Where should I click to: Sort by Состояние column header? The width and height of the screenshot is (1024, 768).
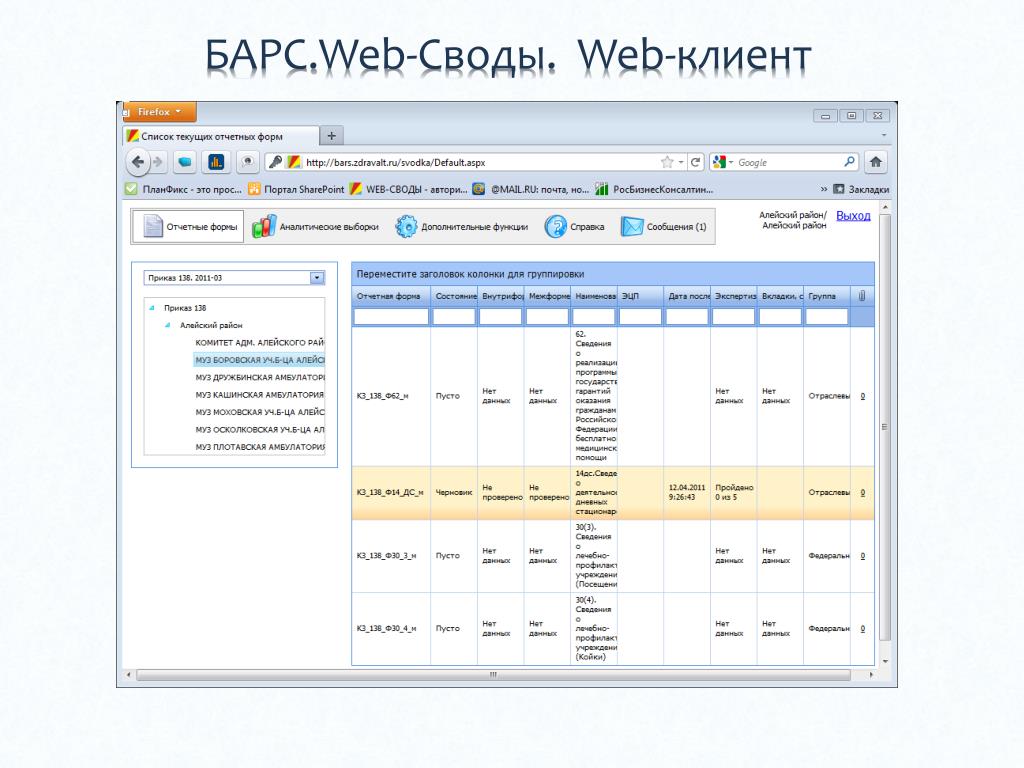[454, 296]
